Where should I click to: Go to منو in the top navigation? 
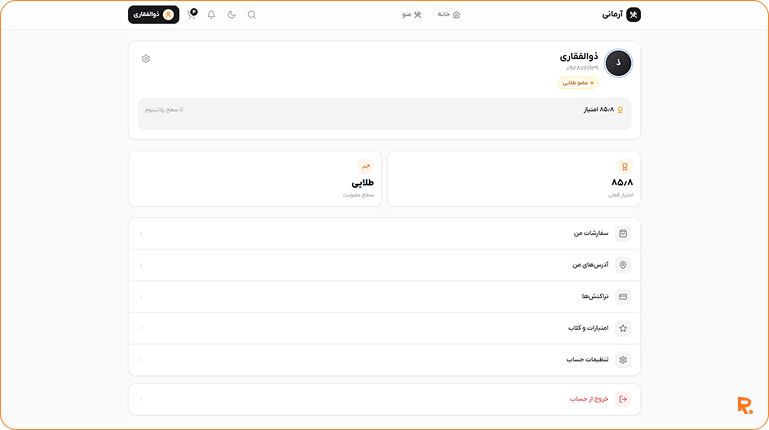pos(411,15)
